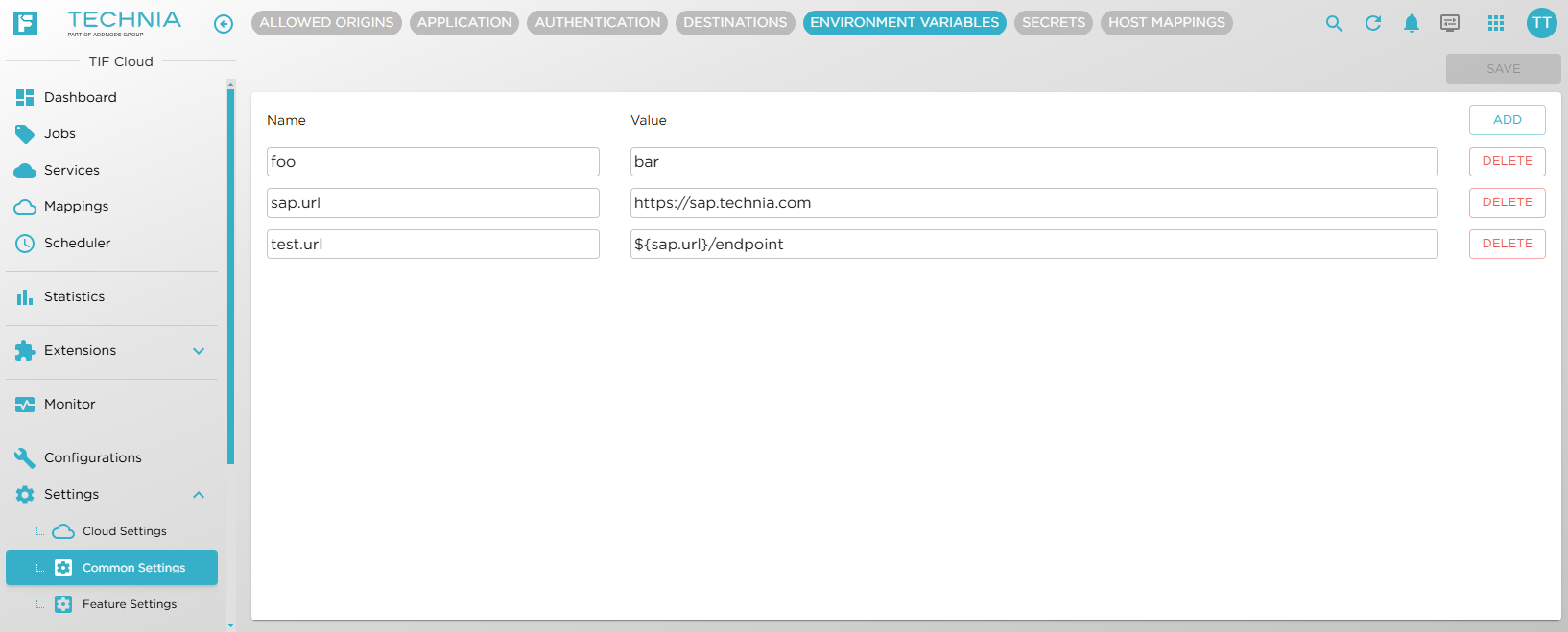Click the TIF Cloud heading text
The image size is (1568, 632).
coord(121,61)
